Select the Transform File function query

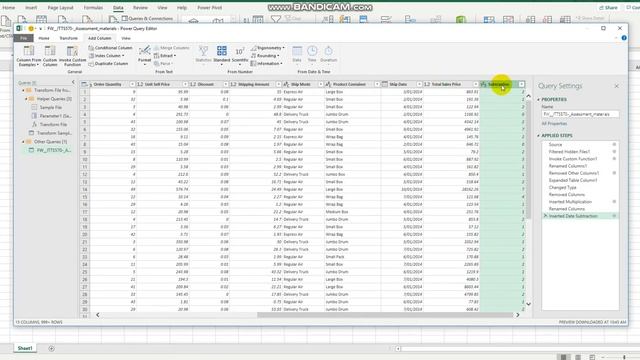coord(49,124)
